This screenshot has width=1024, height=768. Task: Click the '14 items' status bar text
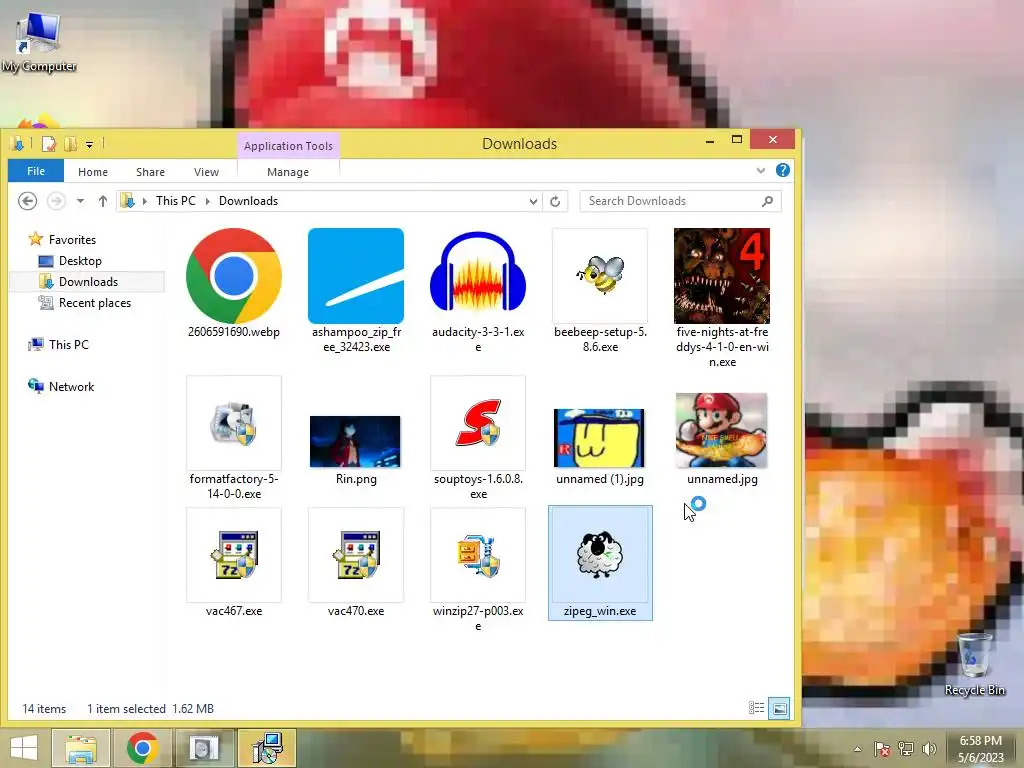(44, 709)
